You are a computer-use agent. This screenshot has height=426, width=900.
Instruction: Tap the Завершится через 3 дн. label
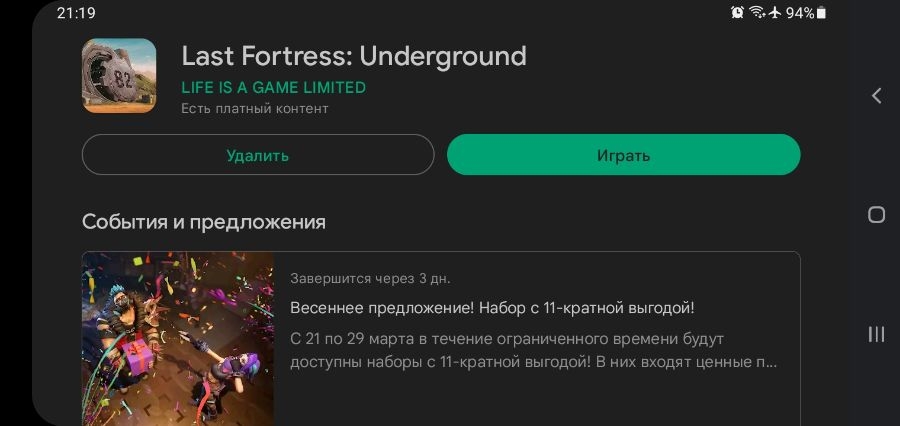(370, 279)
